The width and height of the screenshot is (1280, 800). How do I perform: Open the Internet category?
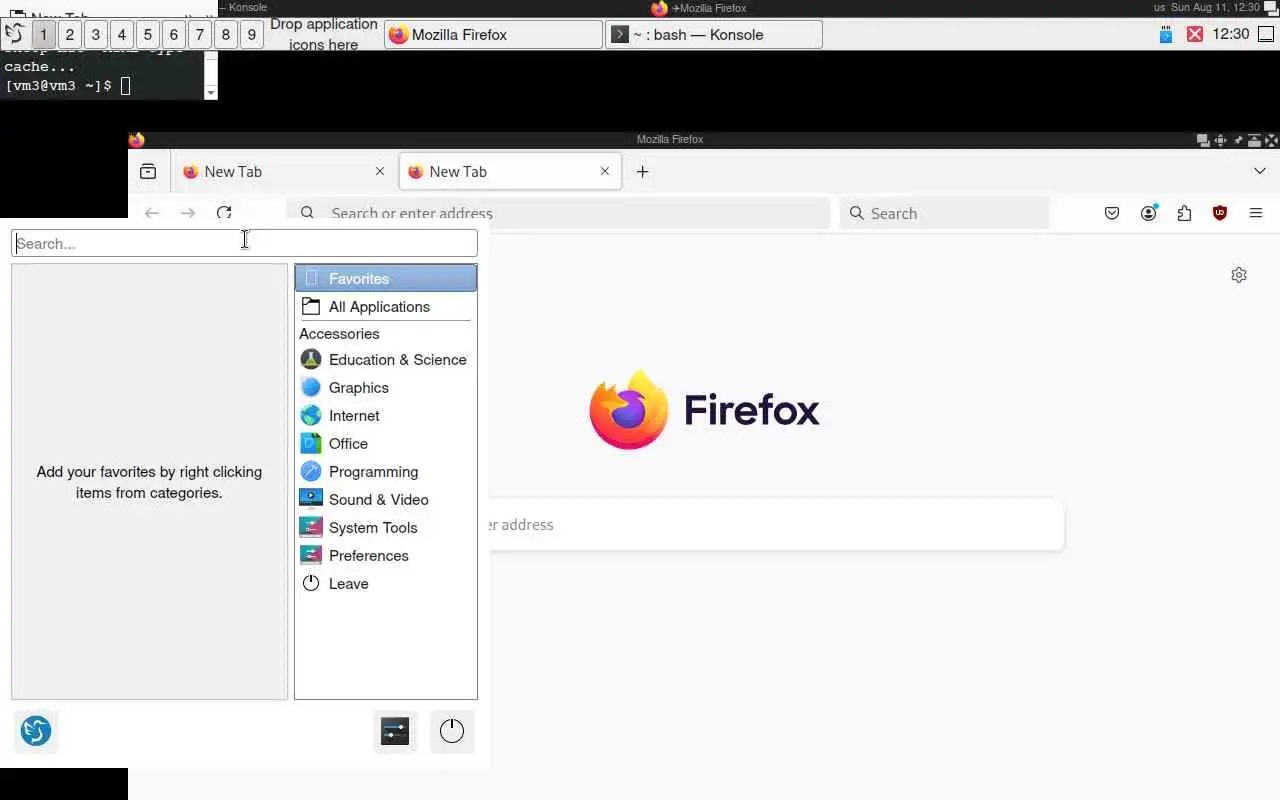[x=386, y=416]
